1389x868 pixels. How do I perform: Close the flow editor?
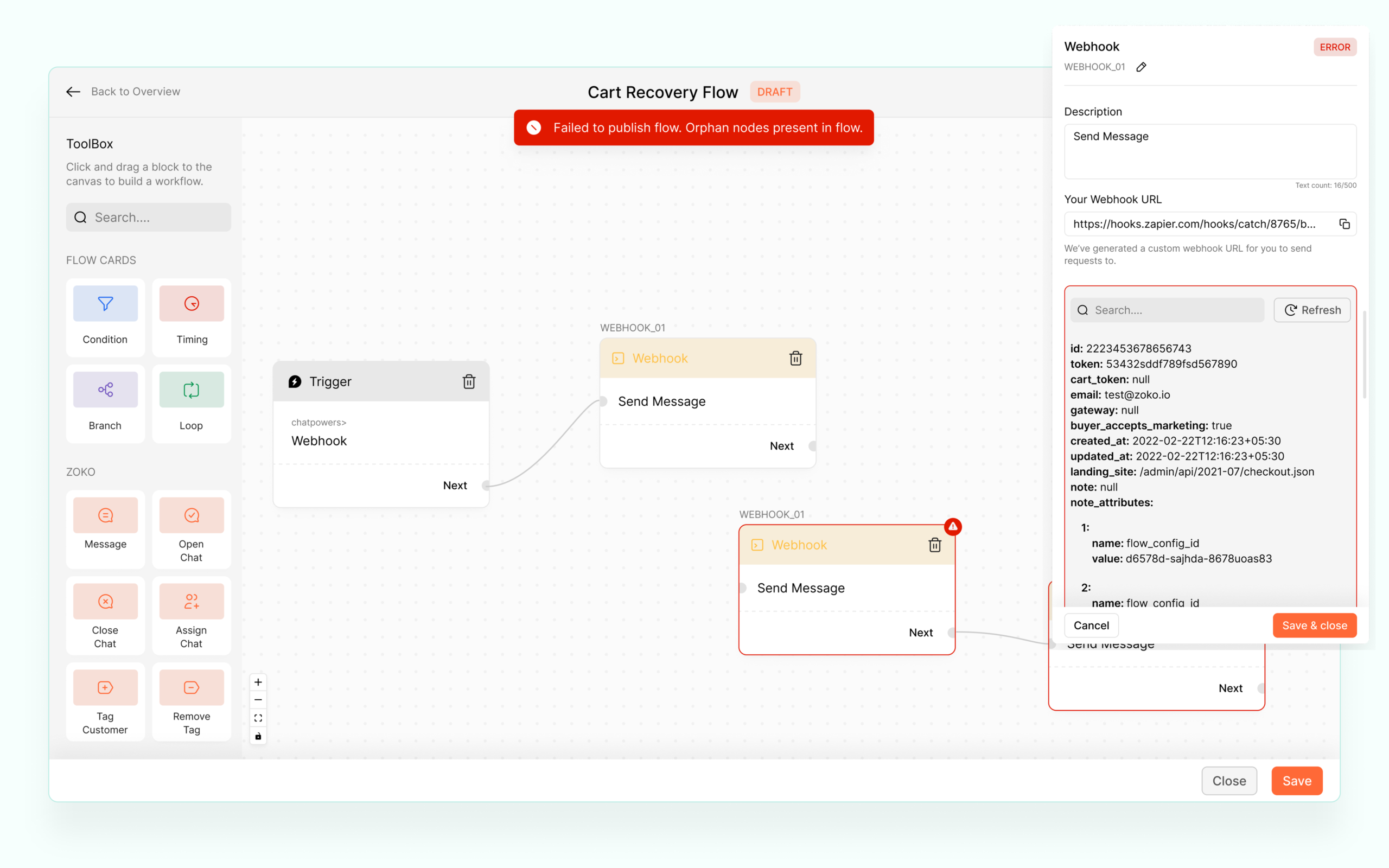coord(1229,781)
